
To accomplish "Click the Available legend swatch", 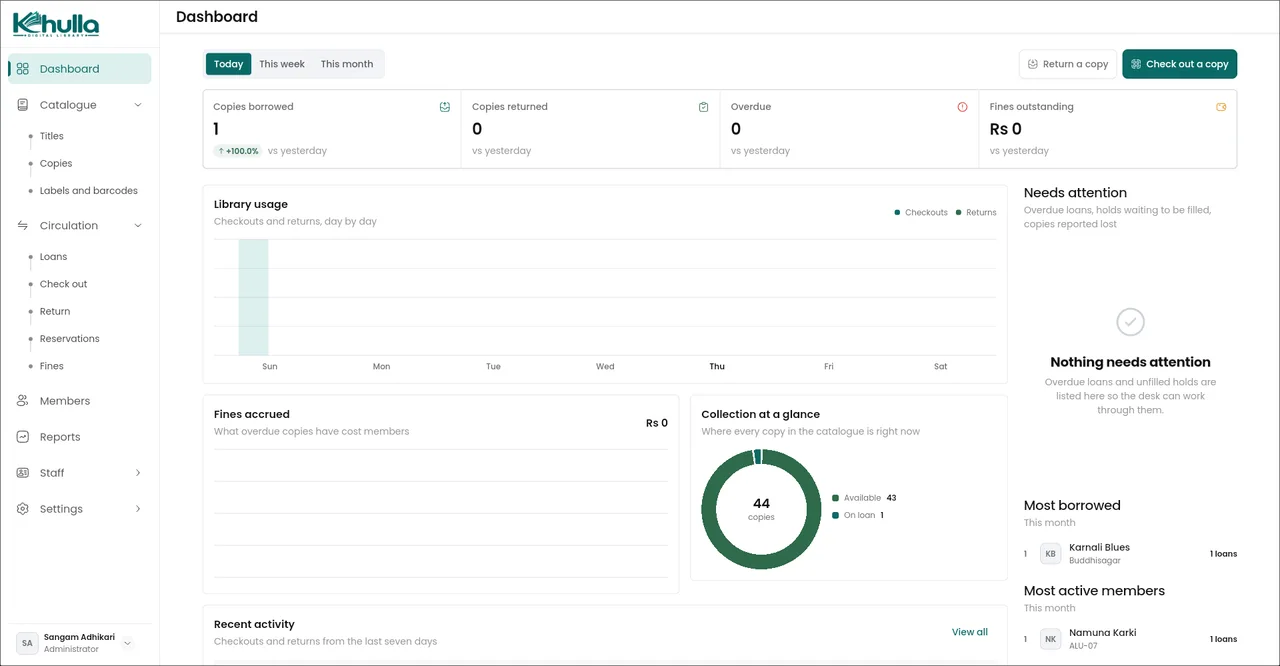I will coord(836,498).
